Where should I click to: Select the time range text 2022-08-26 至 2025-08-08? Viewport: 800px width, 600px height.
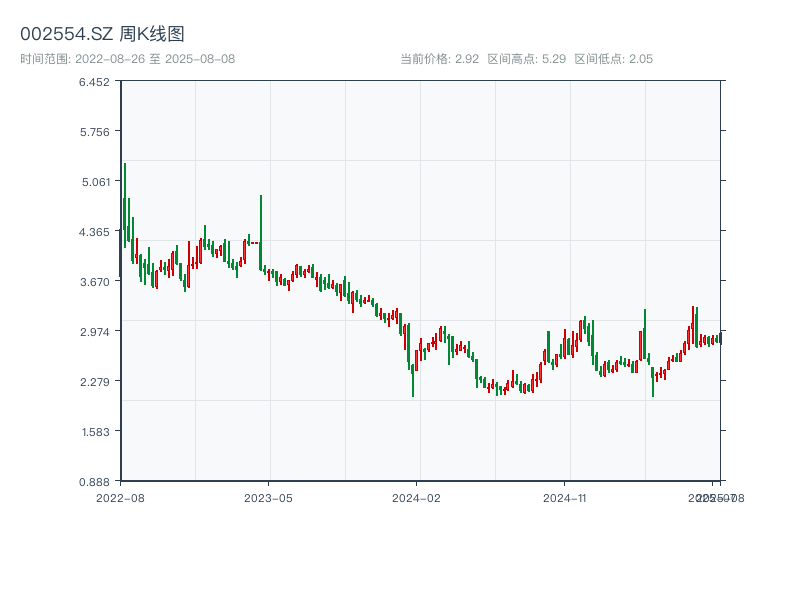coord(155,59)
